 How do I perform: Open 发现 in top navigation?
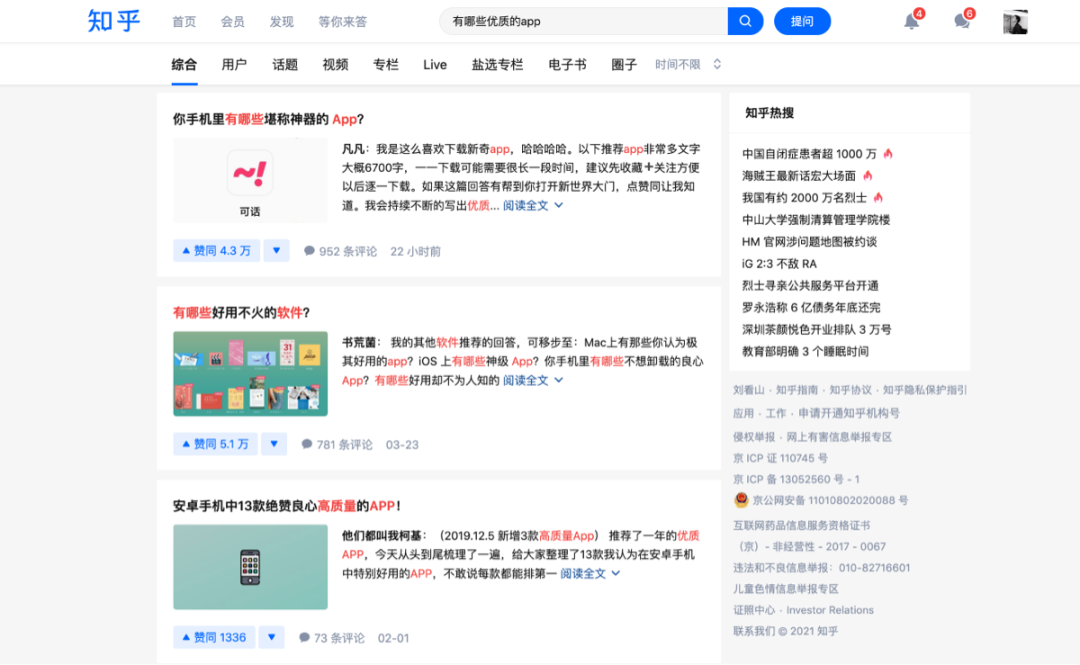coord(282,21)
